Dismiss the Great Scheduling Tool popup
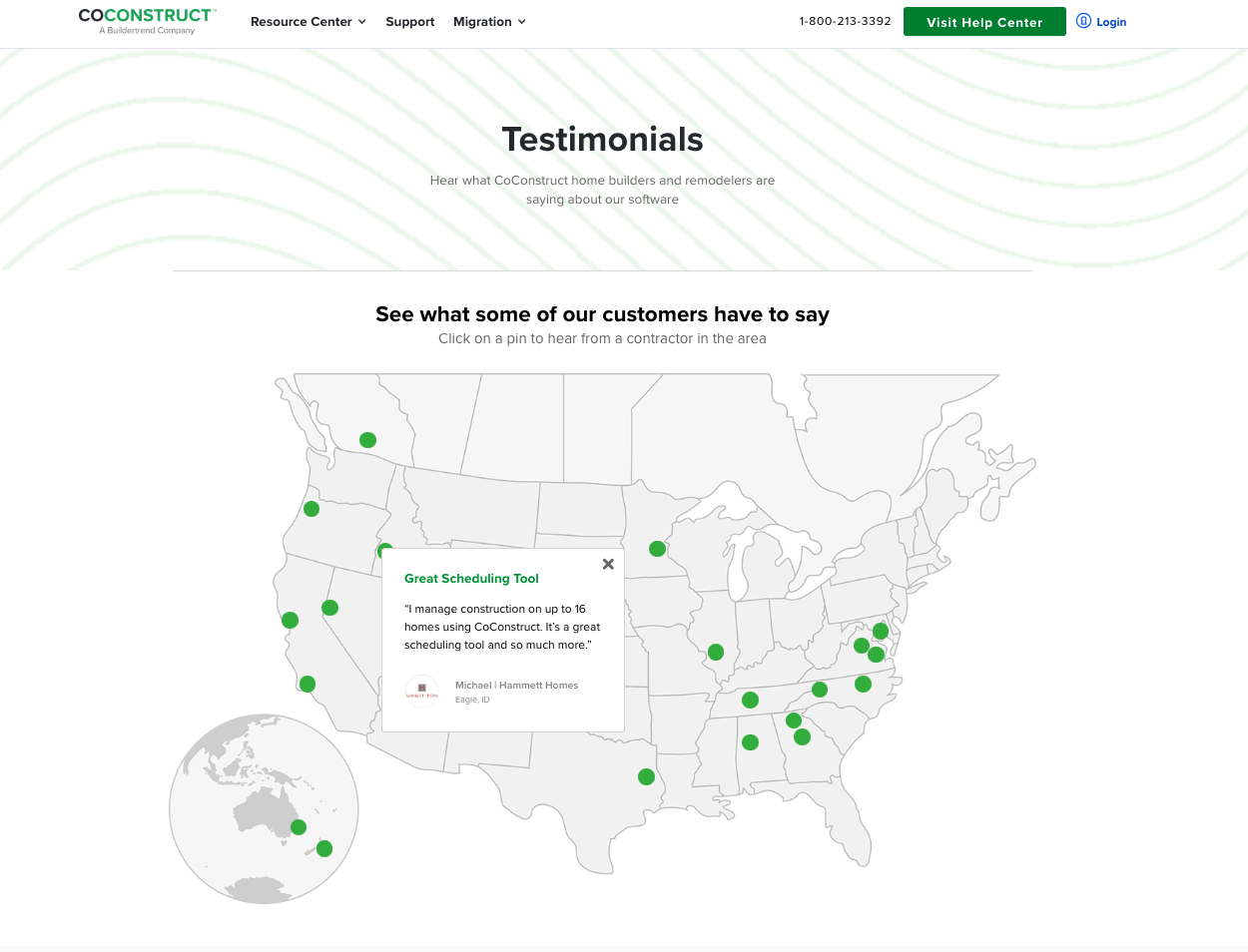Image resolution: width=1248 pixels, height=952 pixels. click(x=608, y=564)
